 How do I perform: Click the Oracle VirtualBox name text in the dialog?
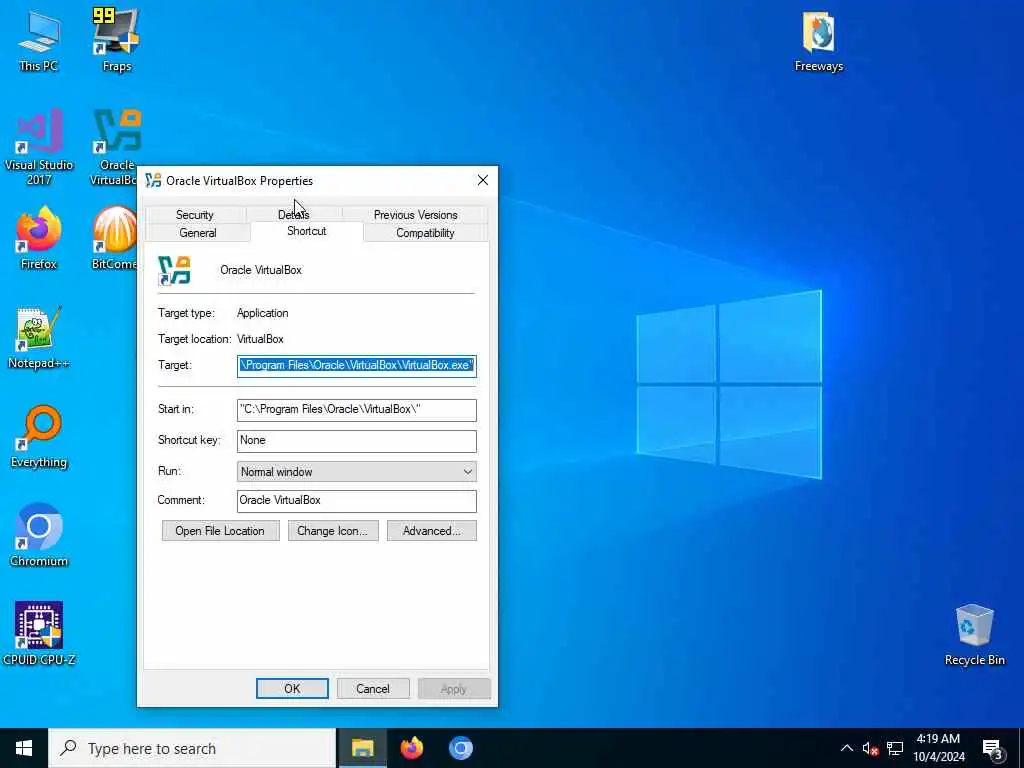pos(261,270)
